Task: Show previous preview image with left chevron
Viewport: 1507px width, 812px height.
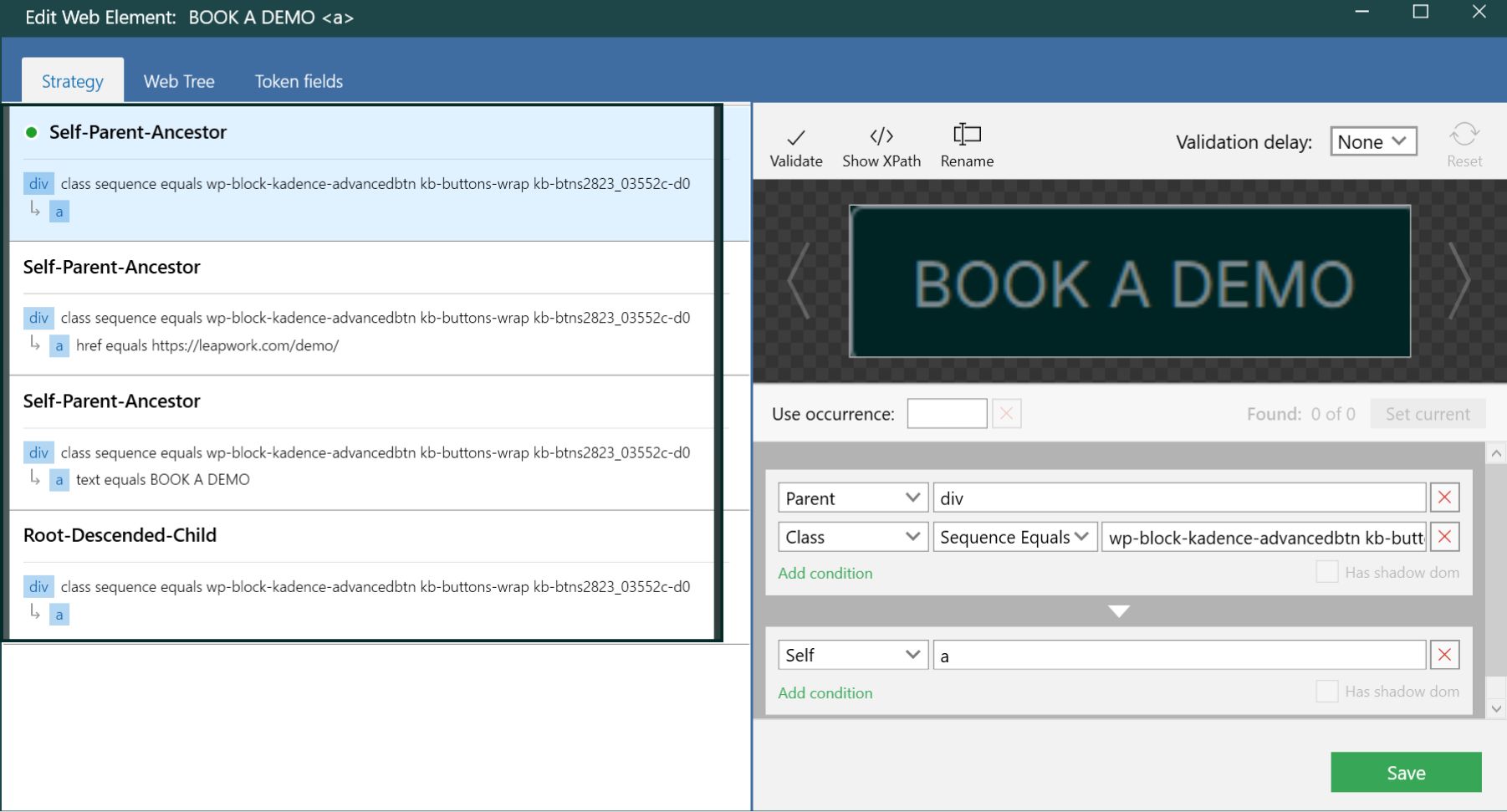Action: 799,281
